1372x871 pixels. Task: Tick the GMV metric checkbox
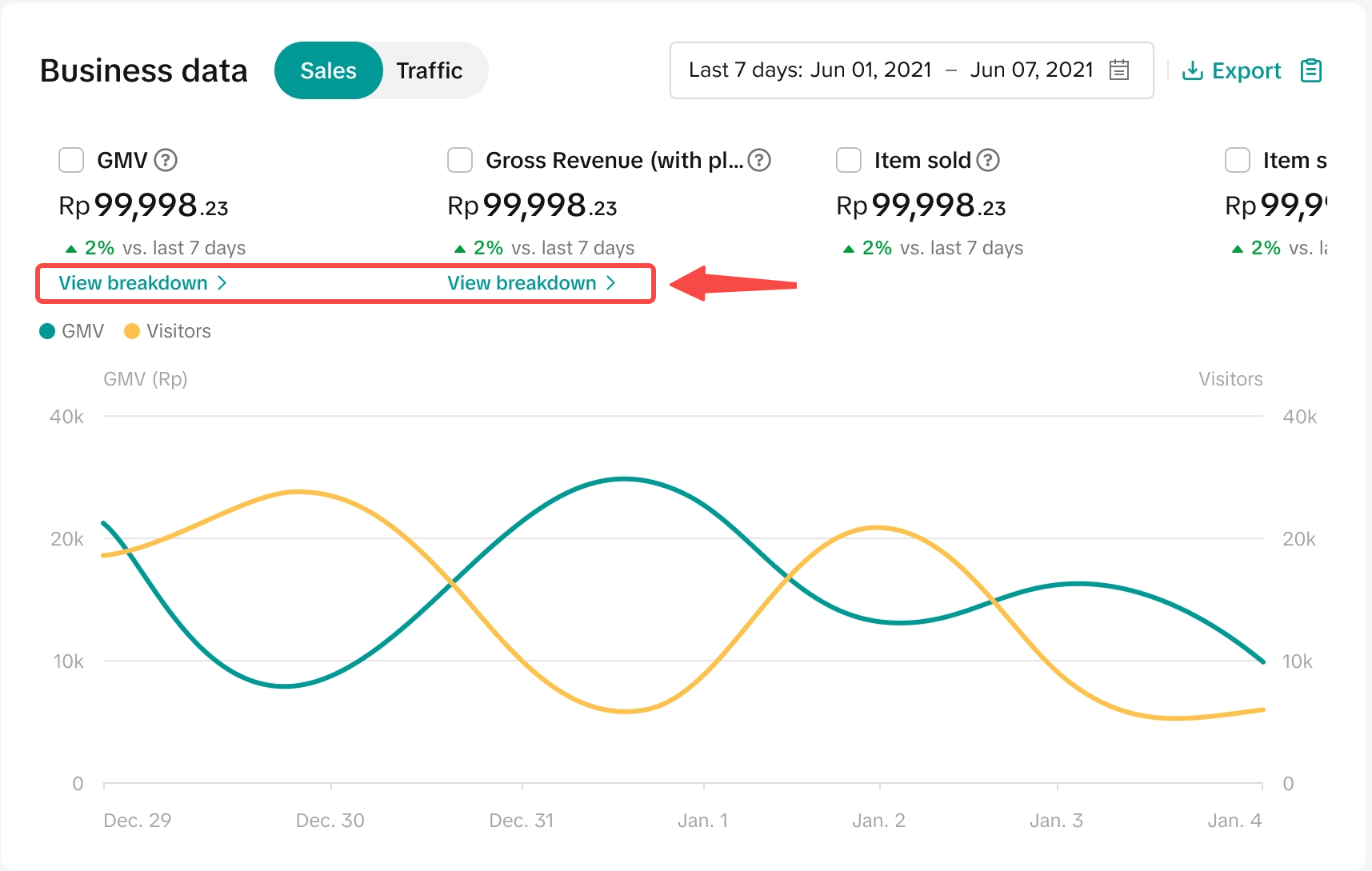coord(71,160)
